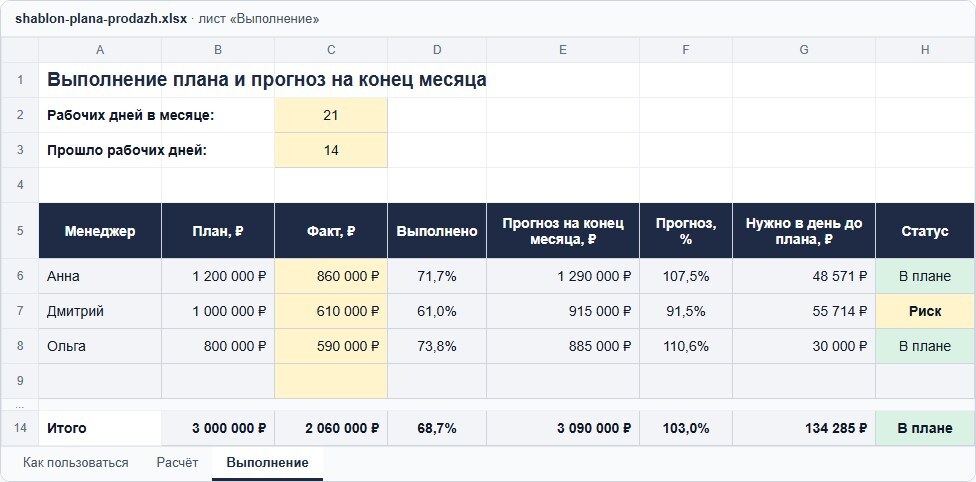
Task: Click the title «Выполнение плана и прогноз на конец месяца»
Action: [266, 80]
